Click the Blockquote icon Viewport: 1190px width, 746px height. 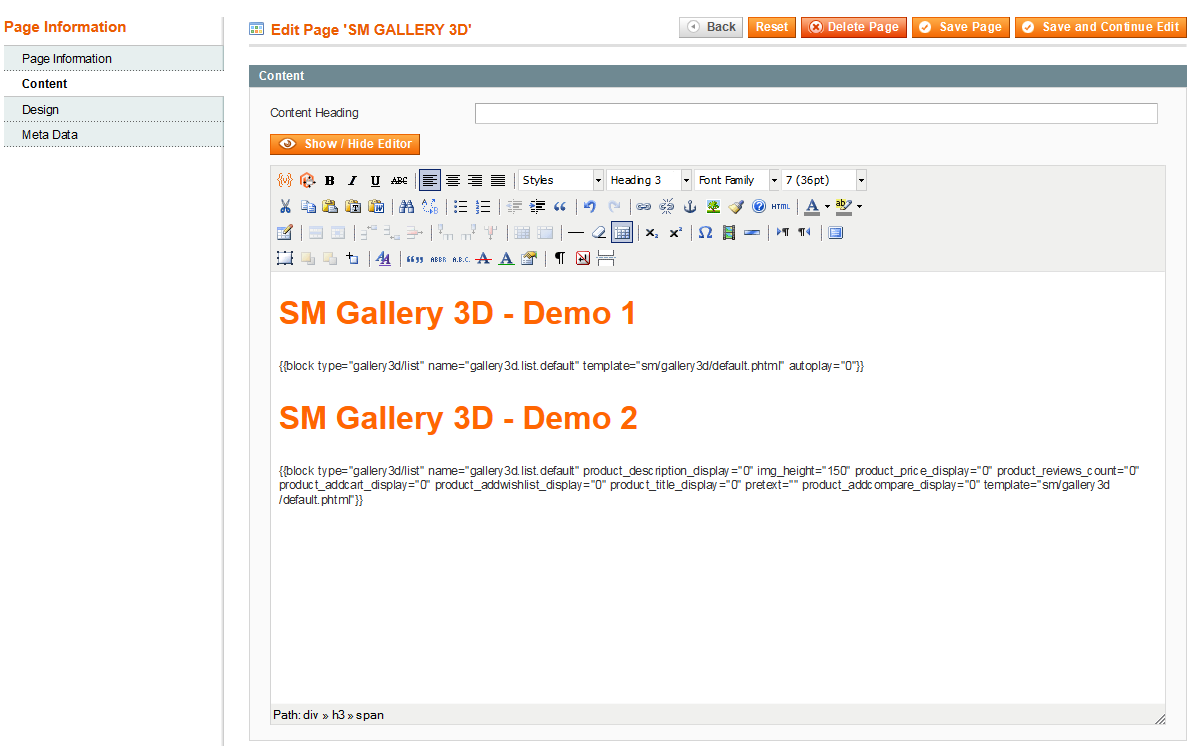point(560,206)
